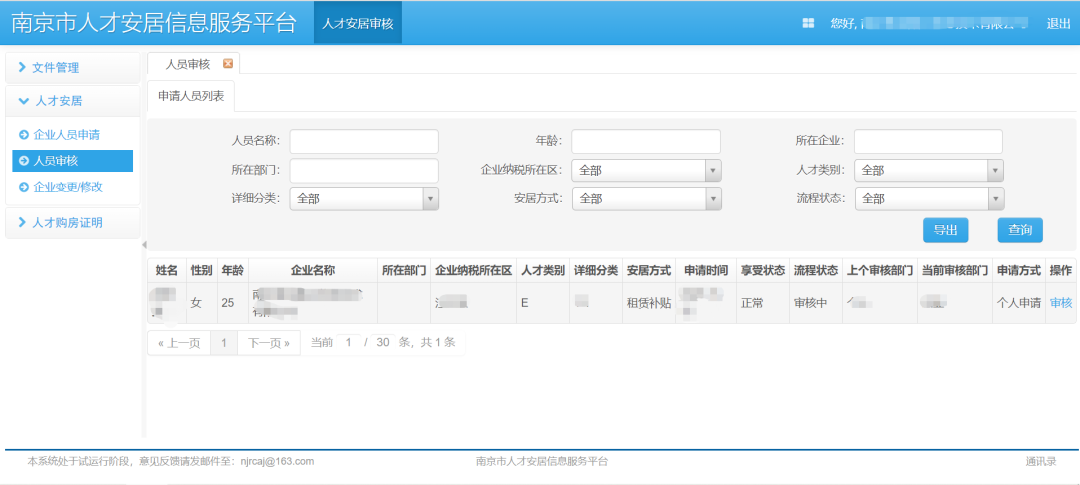
Task: Click the 性别 column header
Action: pos(202,270)
